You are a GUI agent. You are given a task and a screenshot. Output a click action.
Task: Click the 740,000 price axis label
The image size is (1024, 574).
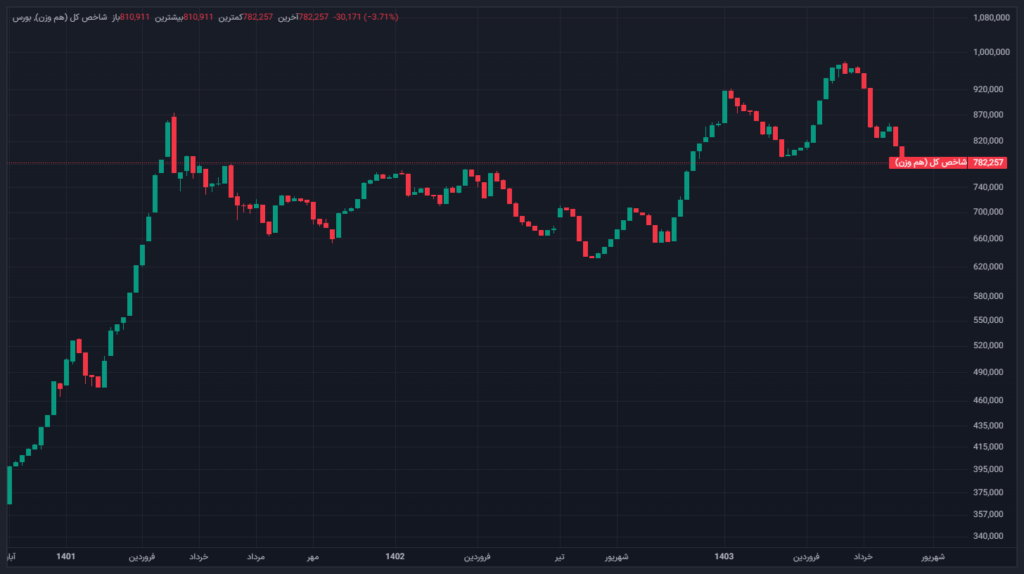click(988, 187)
